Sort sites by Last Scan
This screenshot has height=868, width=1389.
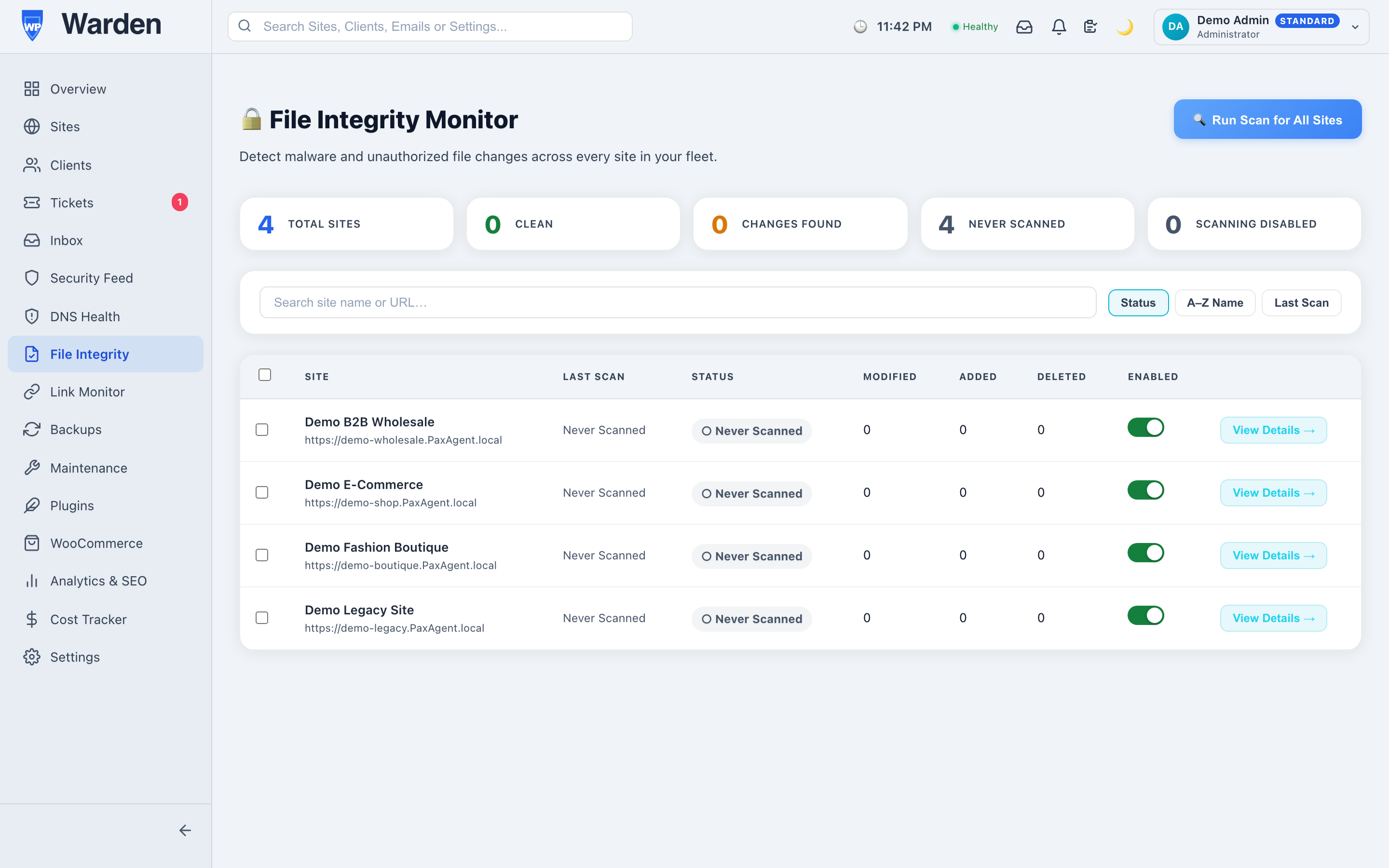click(x=1301, y=302)
